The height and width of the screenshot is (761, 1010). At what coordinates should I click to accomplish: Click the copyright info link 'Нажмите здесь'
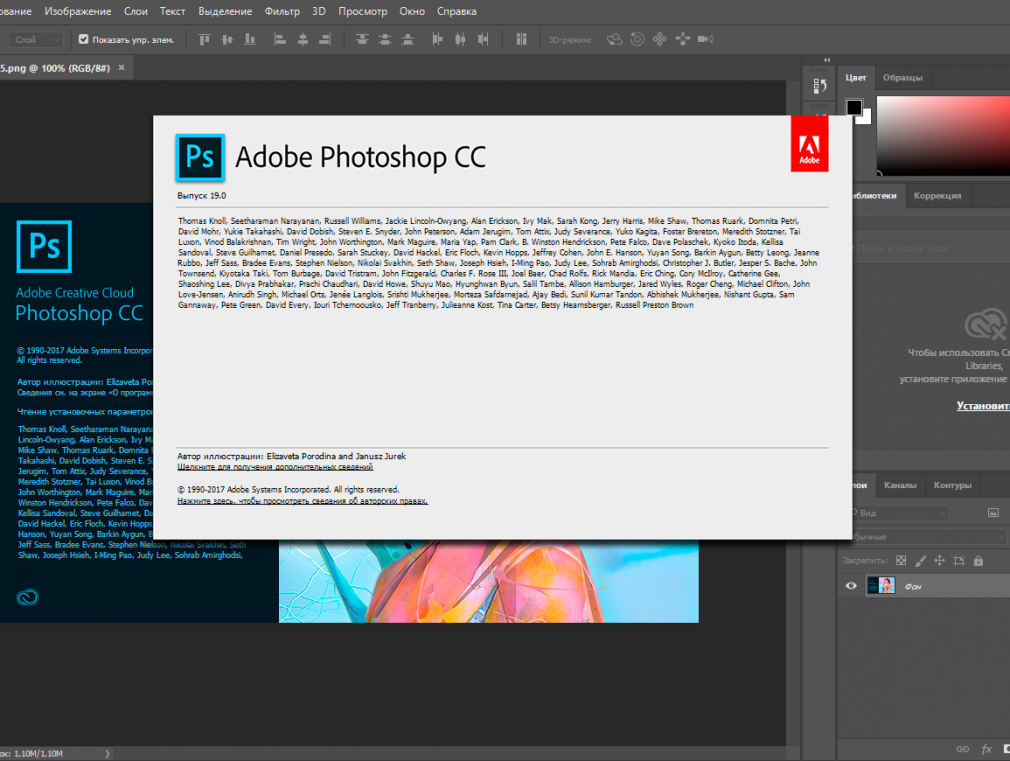point(303,501)
